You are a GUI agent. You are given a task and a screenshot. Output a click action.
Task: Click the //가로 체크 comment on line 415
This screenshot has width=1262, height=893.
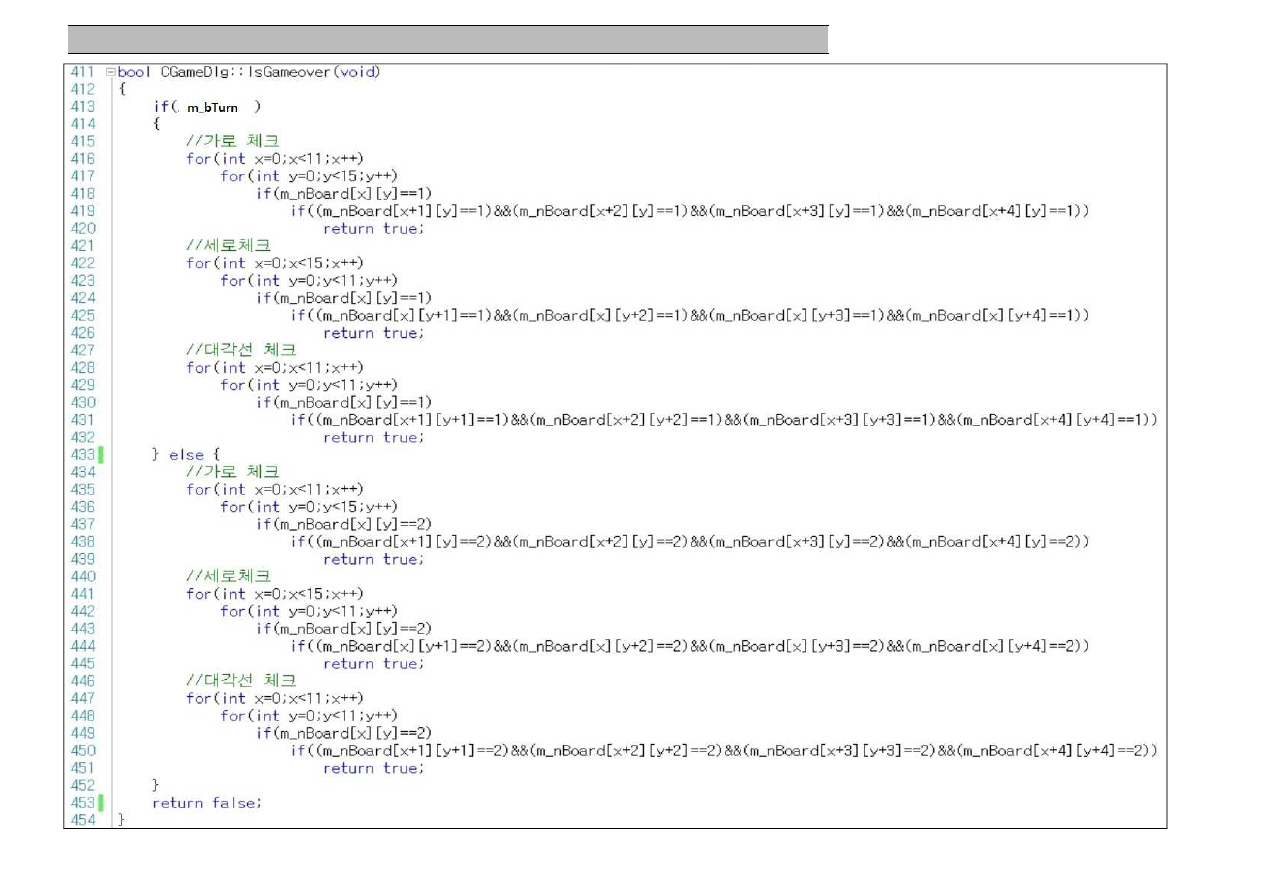233,141
